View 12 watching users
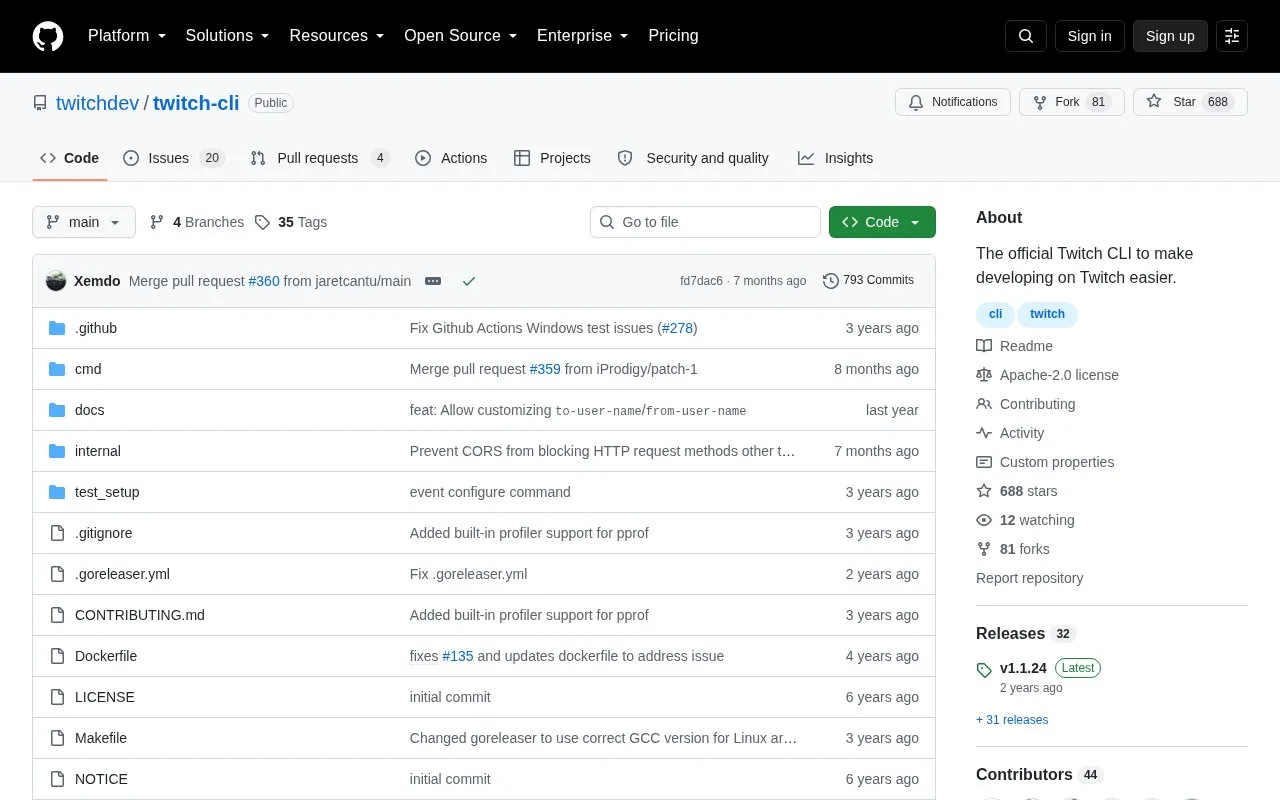 (x=1025, y=520)
